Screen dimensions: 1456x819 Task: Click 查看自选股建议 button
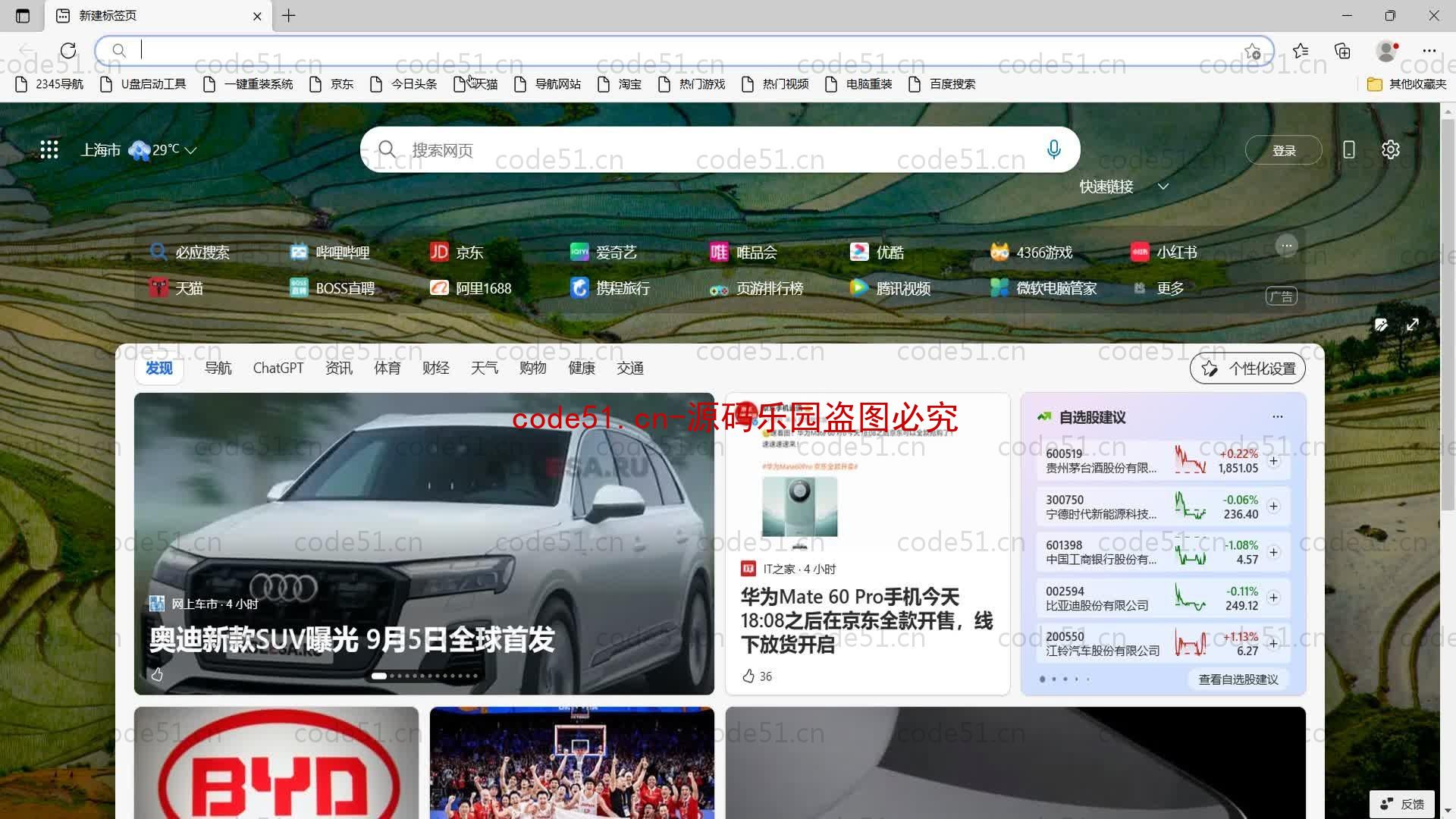[x=1238, y=679]
